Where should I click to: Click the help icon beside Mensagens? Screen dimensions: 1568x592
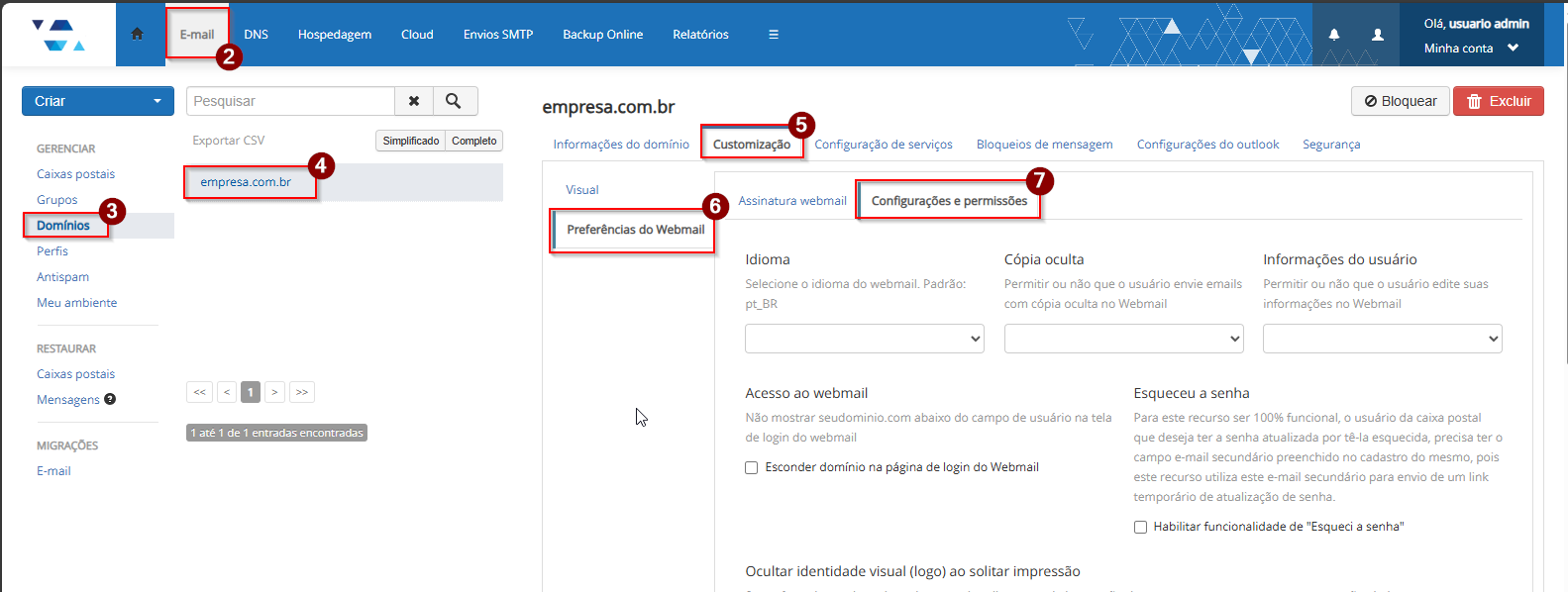pyautogui.click(x=110, y=399)
